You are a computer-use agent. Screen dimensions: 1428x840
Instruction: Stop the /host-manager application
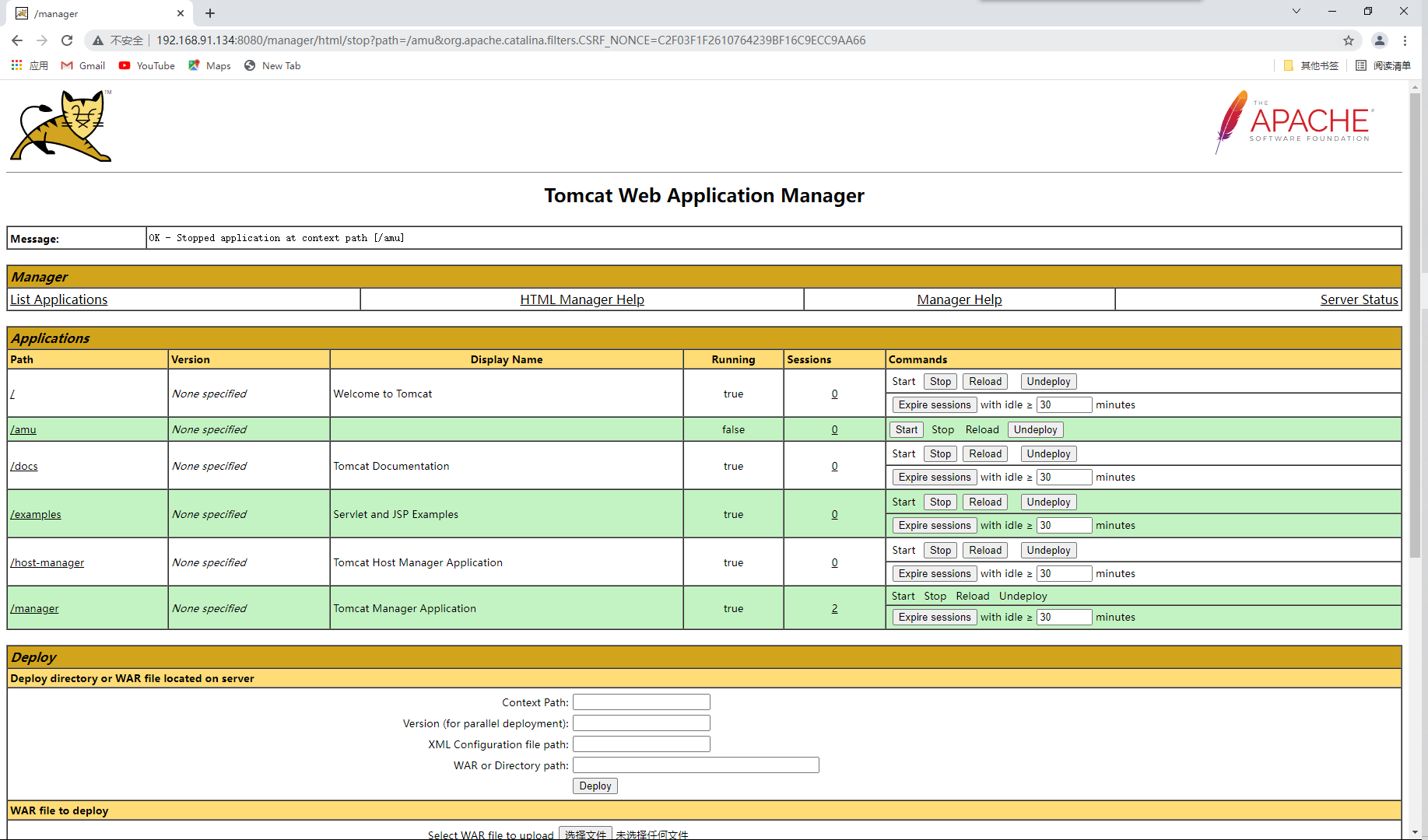(940, 550)
